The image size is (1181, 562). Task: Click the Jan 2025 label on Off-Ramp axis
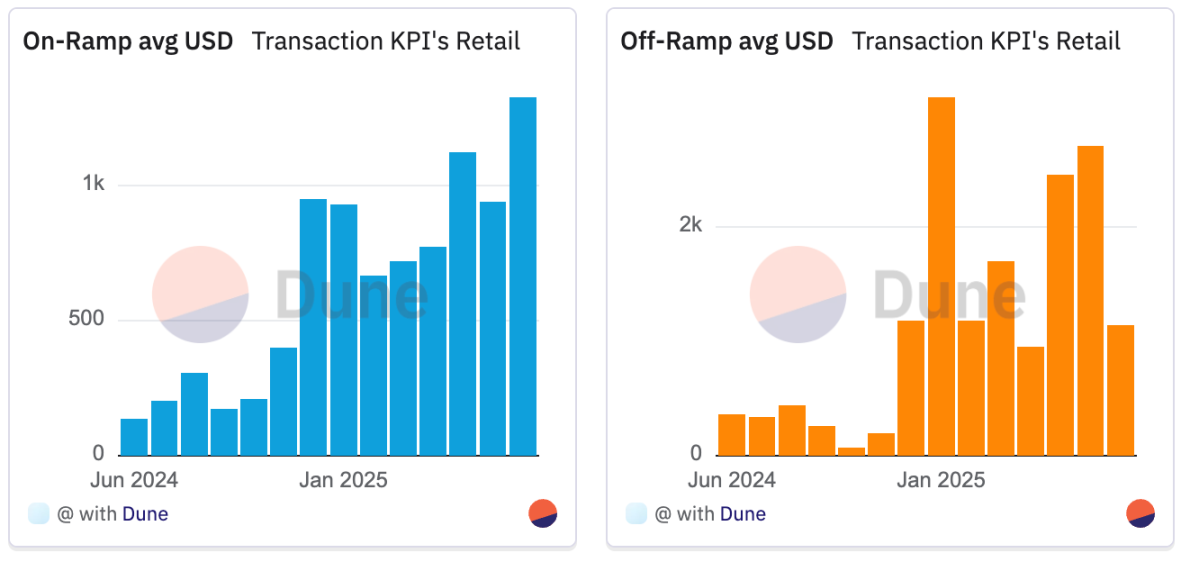[x=941, y=480]
